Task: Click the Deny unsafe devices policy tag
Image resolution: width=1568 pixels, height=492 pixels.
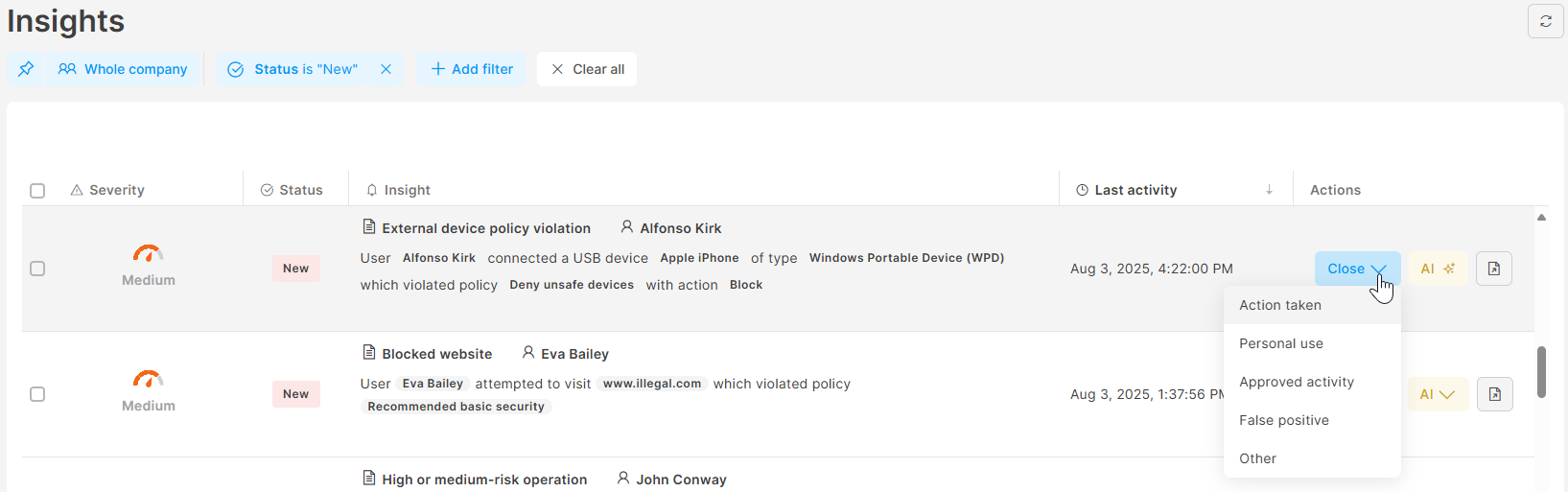Action: pyautogui.click(x=572, y=285)
